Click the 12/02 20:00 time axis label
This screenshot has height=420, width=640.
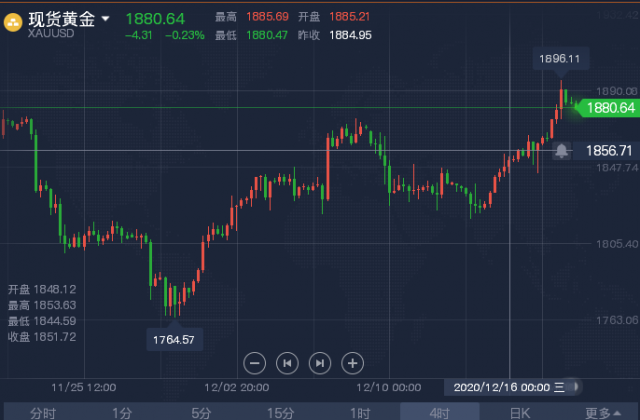(x=237, y=387)
